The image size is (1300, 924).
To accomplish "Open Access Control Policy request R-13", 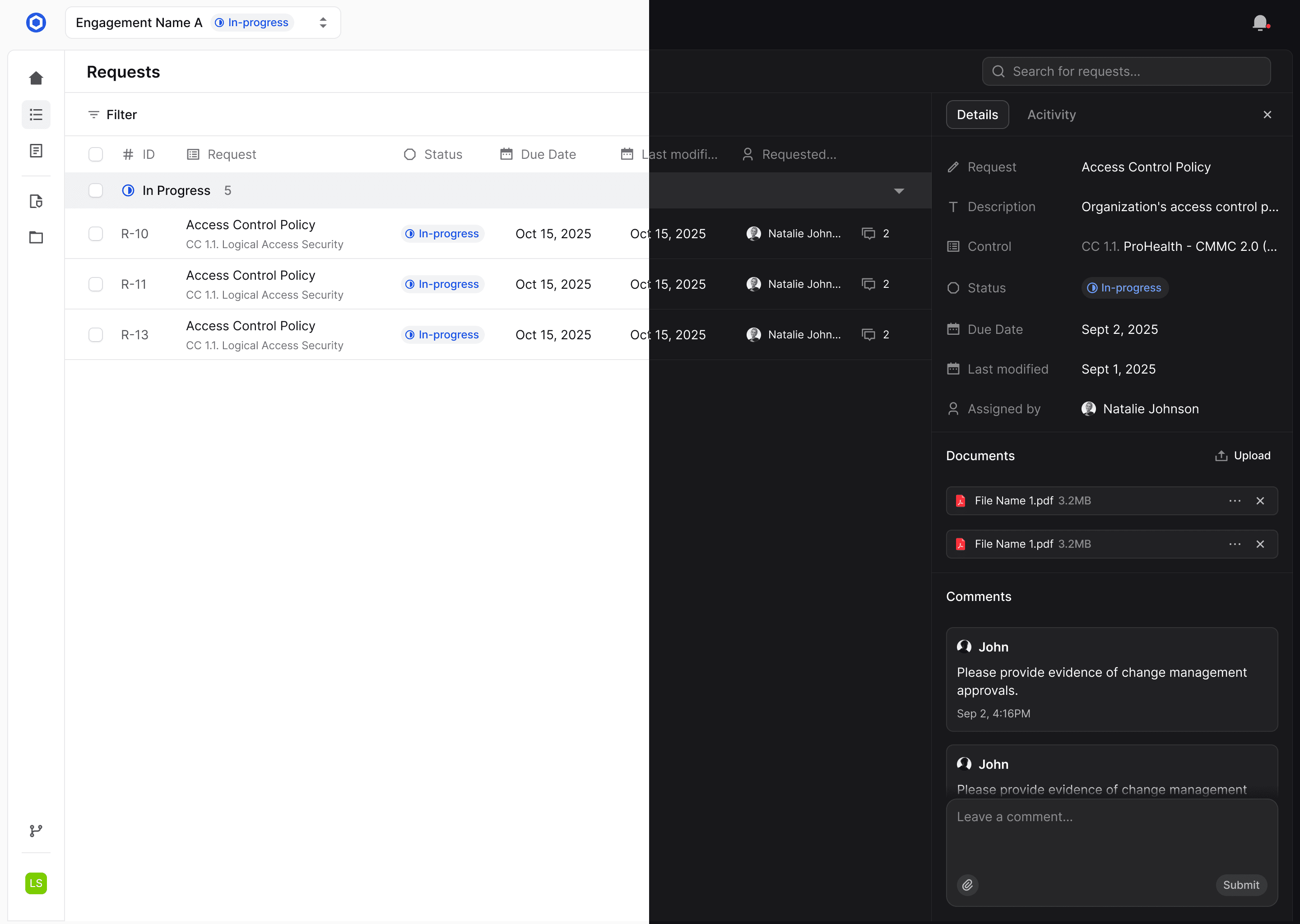I will [x=251, y=326].
